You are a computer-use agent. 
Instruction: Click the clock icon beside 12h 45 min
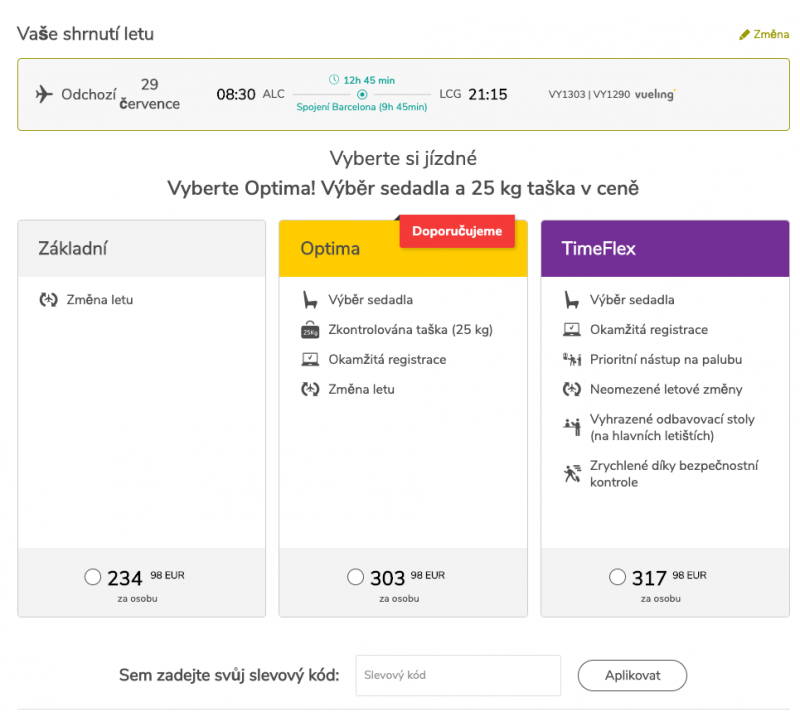335,80
